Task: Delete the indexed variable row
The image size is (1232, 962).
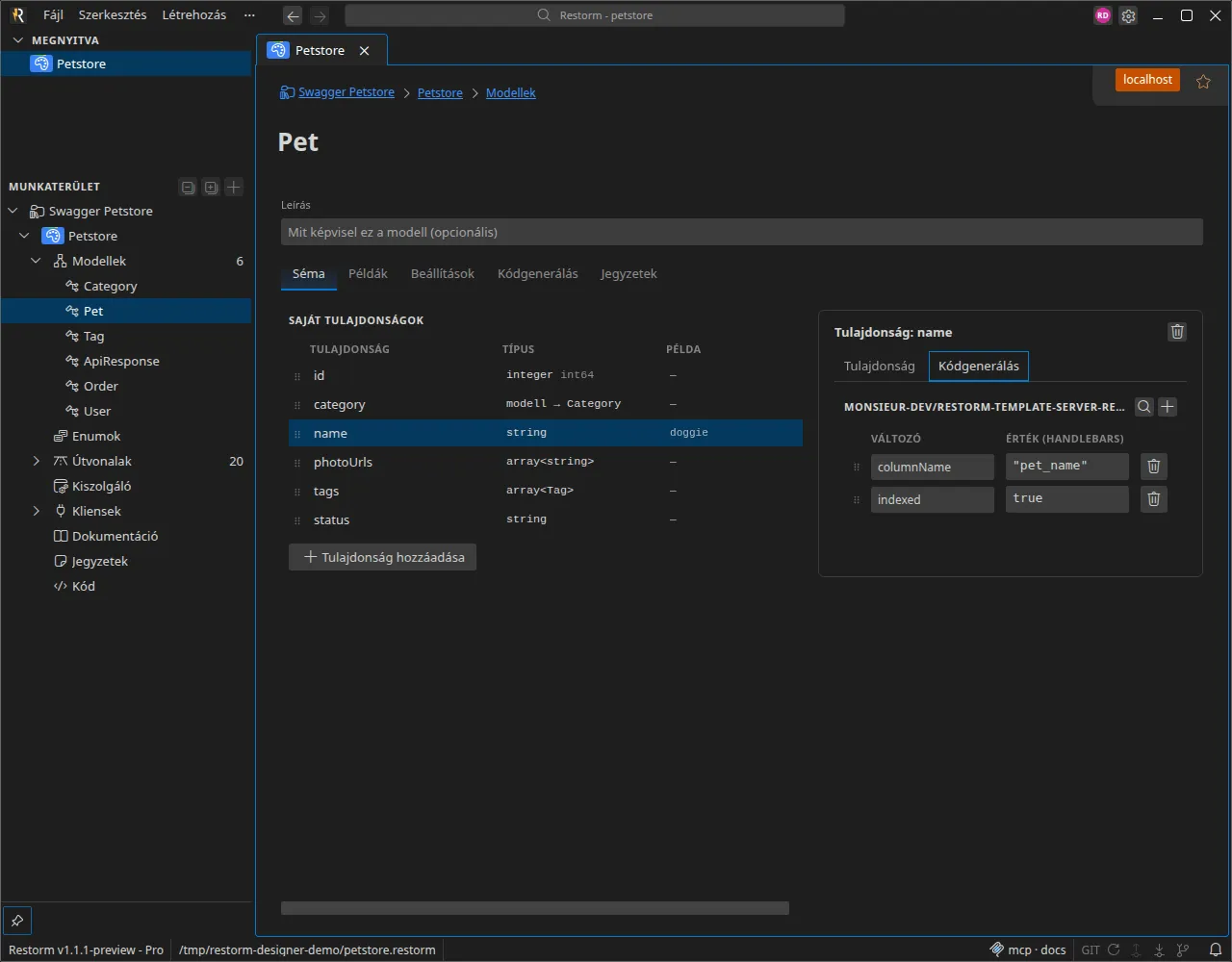Action: click(x=1154, y=499)
